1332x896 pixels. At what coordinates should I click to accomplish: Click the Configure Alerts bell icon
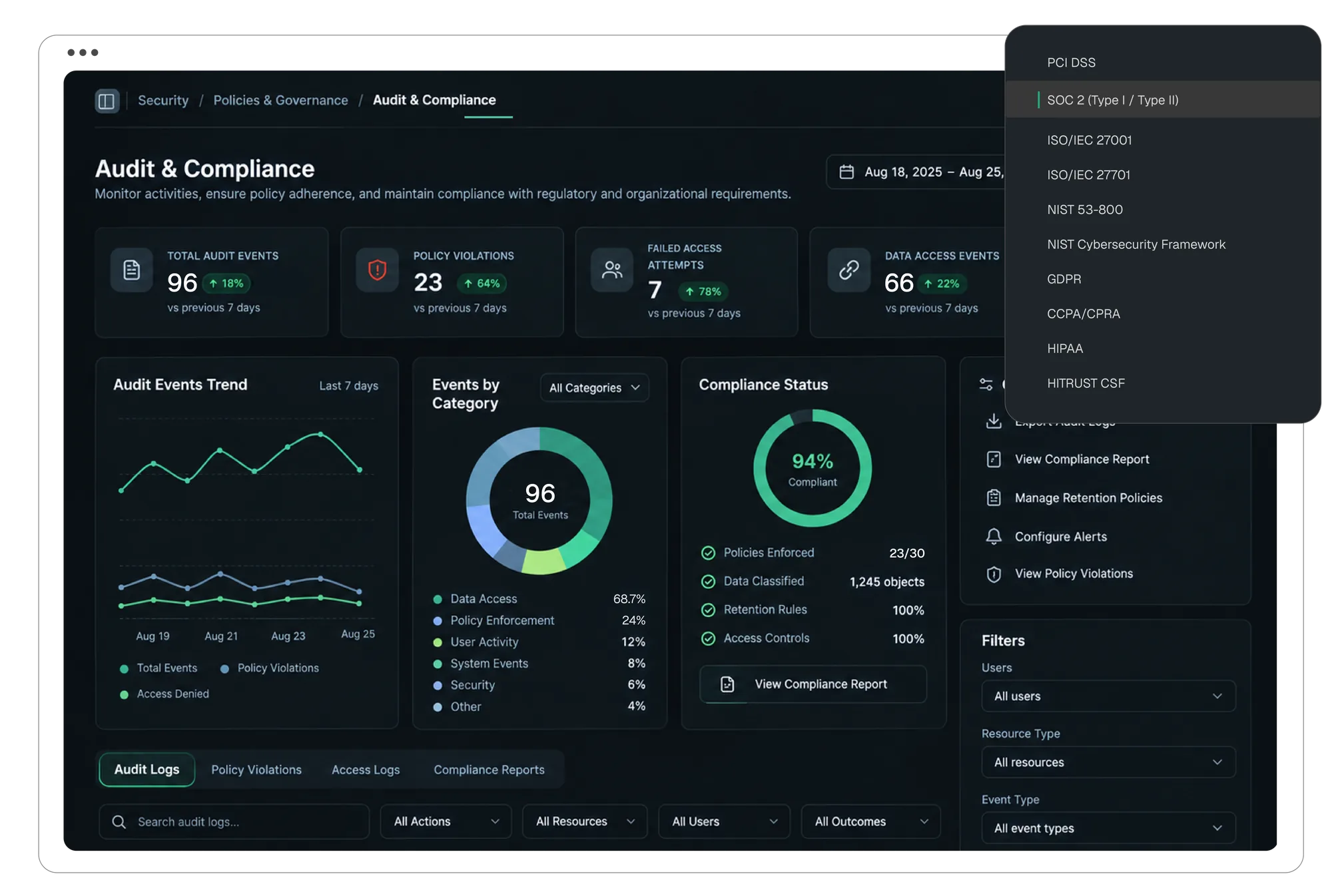pos(994,537)
